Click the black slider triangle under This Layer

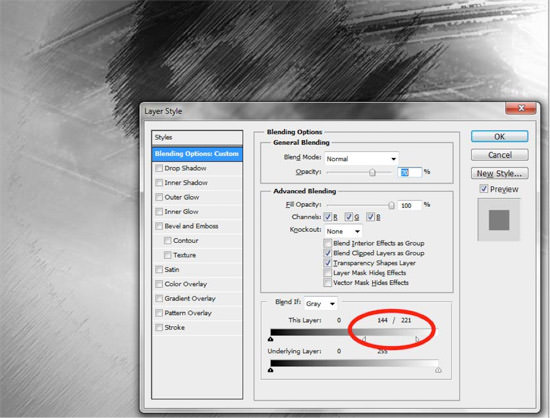(270, 339)
